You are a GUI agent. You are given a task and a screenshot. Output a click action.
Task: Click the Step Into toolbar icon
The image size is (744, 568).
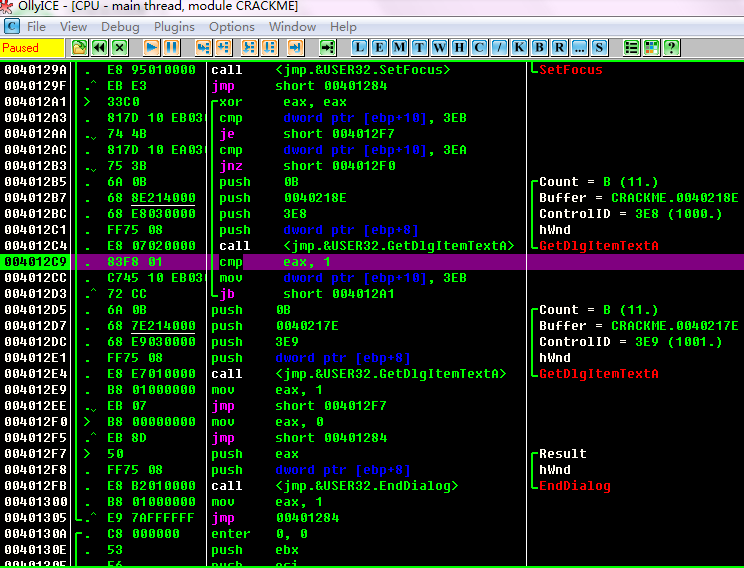click(203, 47)
